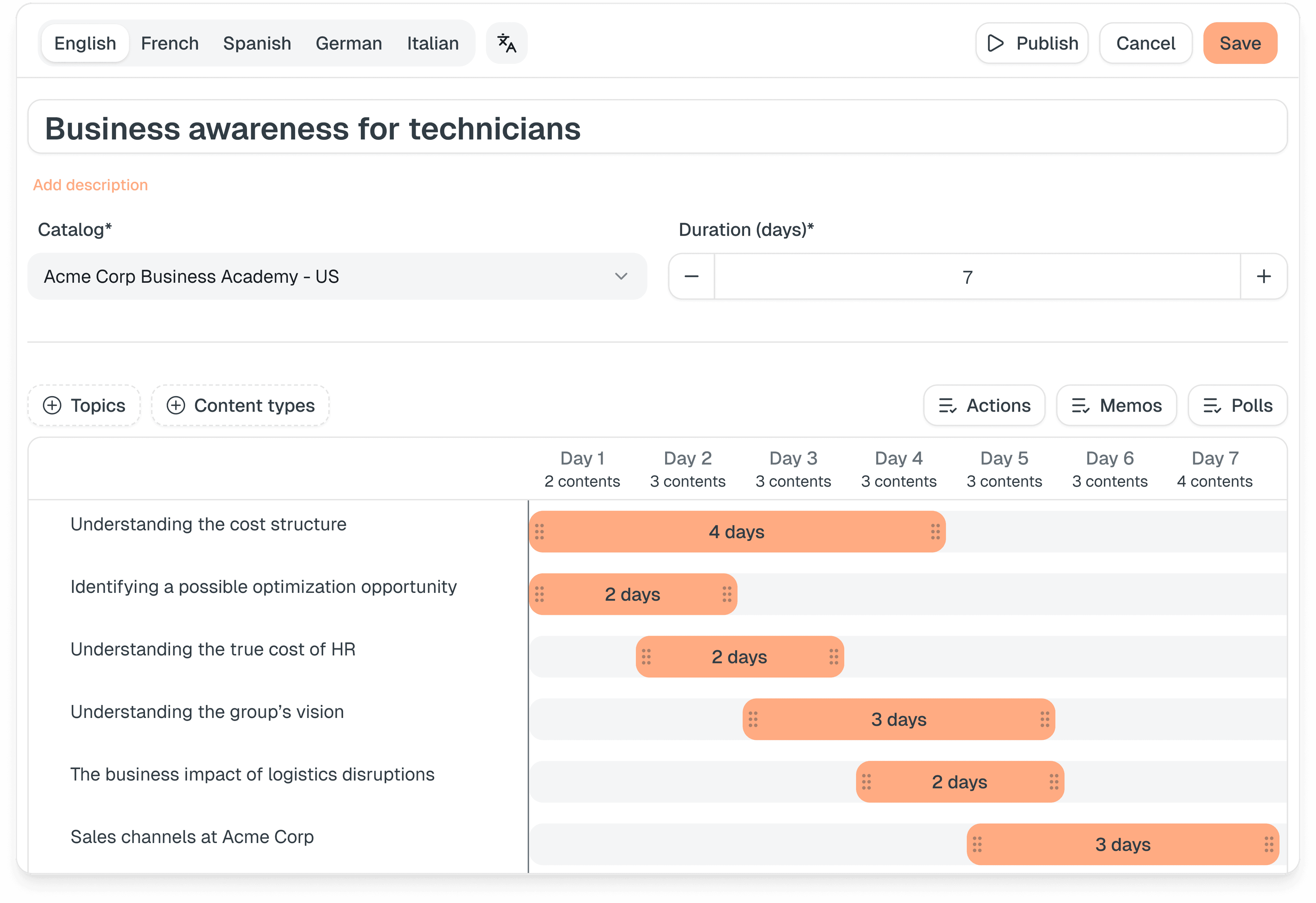Image resolution: width=1316 pixels, height=903 pixels.
Task: Click the 3 days bar for group's vision
Action: pyautogui.click(x=898, y=719)
